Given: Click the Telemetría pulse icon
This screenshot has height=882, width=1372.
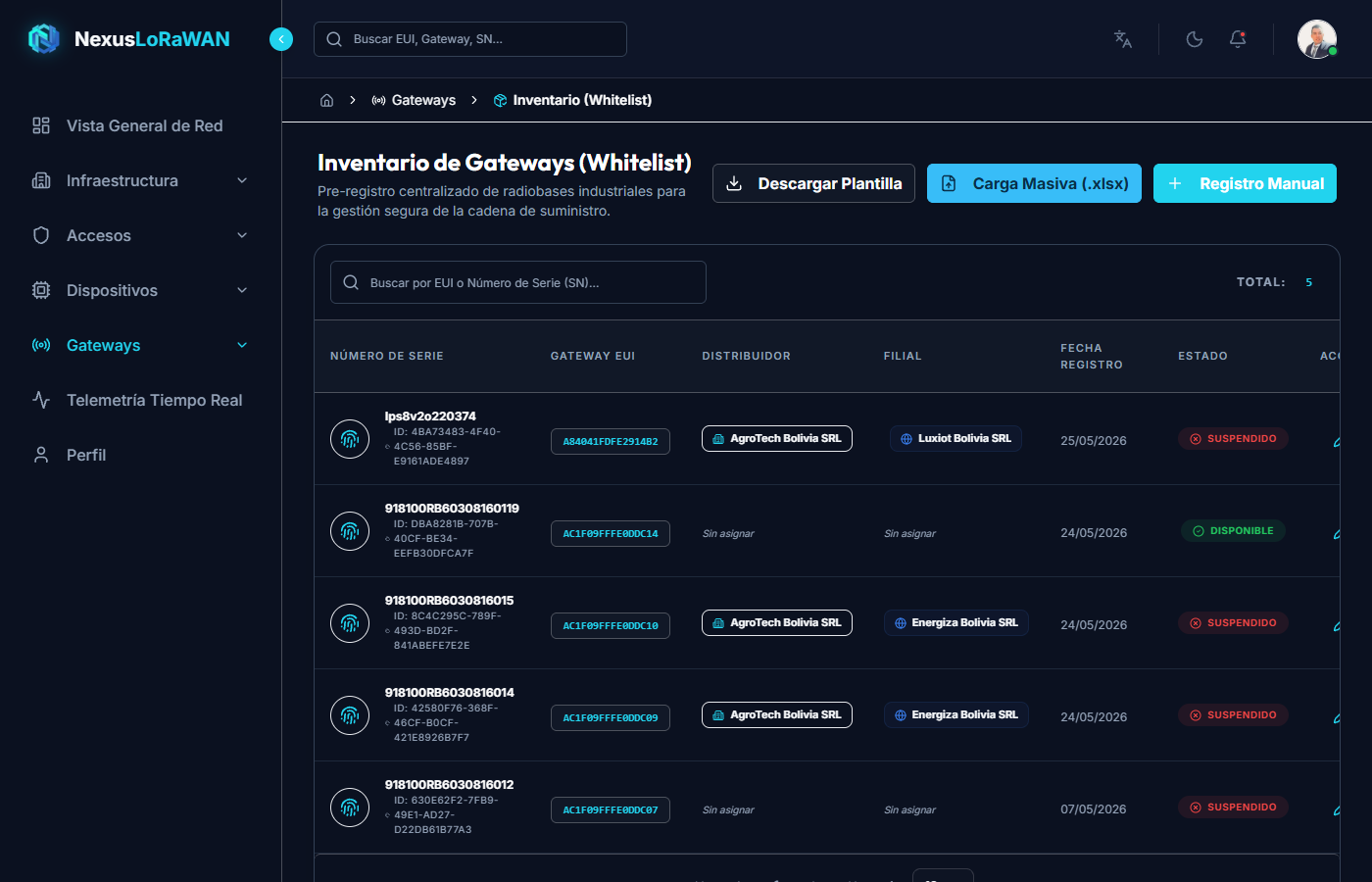Looking at the screenshot, I should [41, 400].
